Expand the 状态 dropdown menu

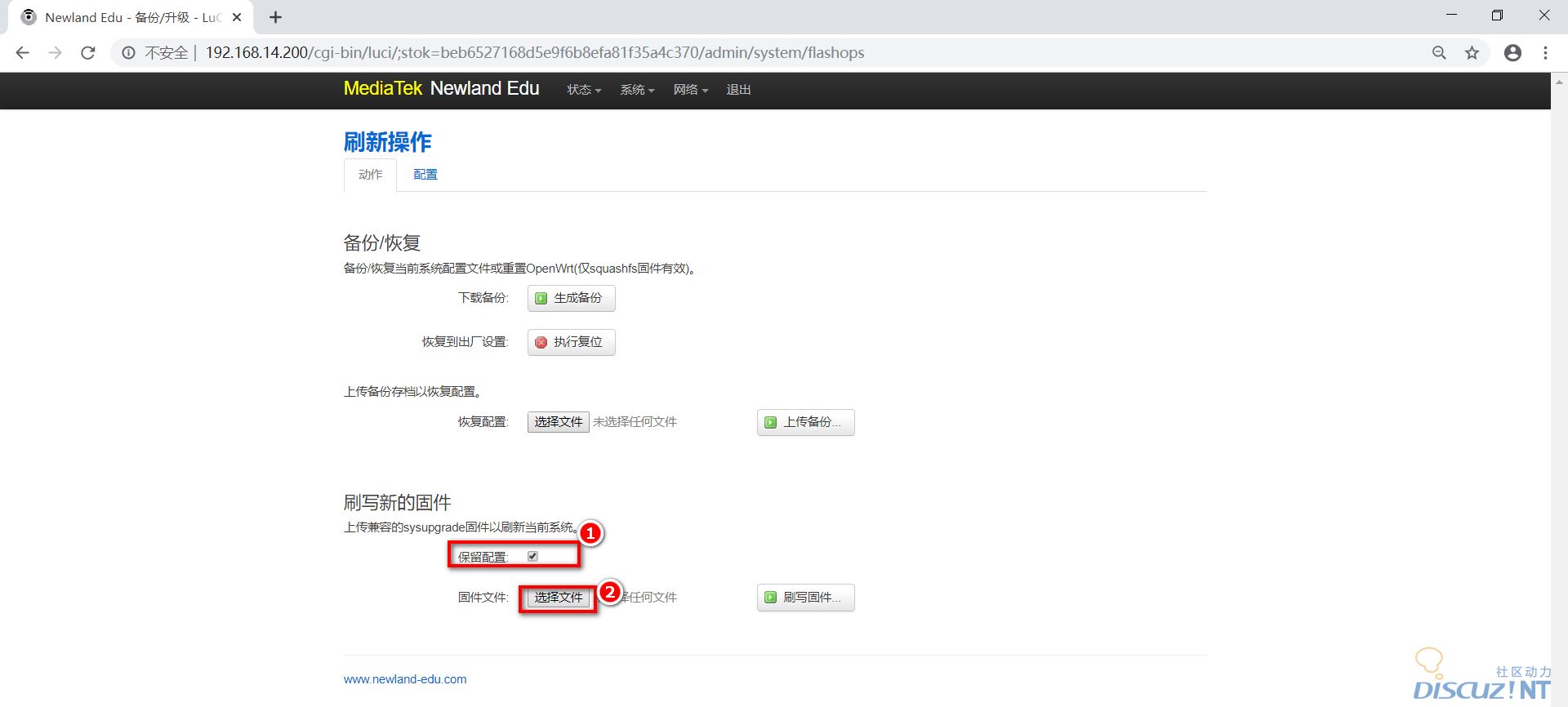tap(584, 90)
